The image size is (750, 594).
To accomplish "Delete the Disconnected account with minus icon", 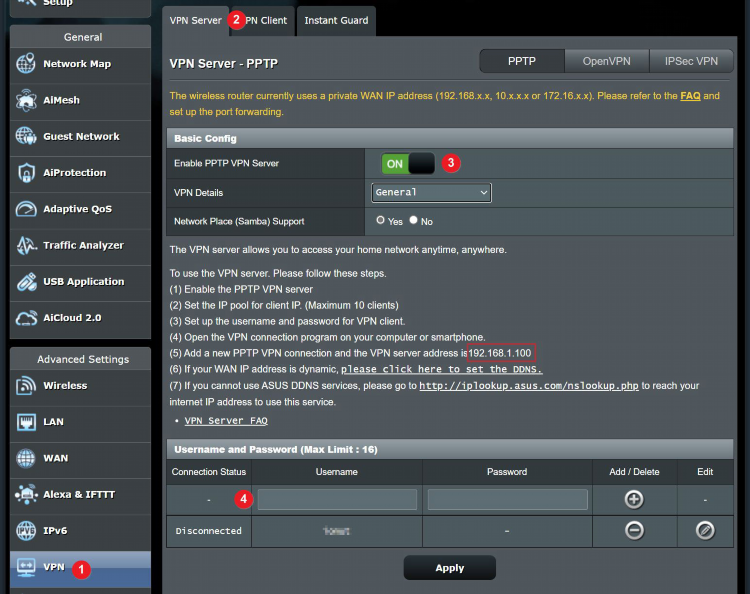I will [634, 530].
